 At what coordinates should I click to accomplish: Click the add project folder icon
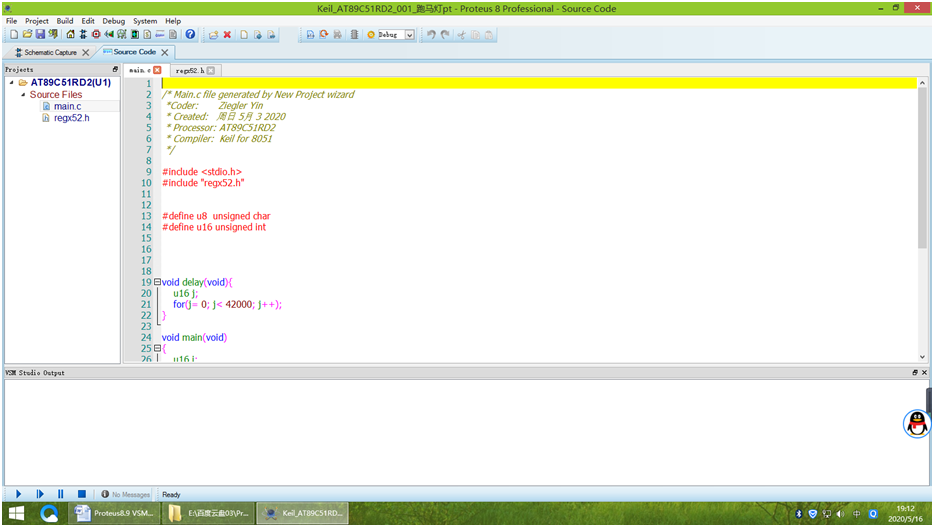coord(213,35)
